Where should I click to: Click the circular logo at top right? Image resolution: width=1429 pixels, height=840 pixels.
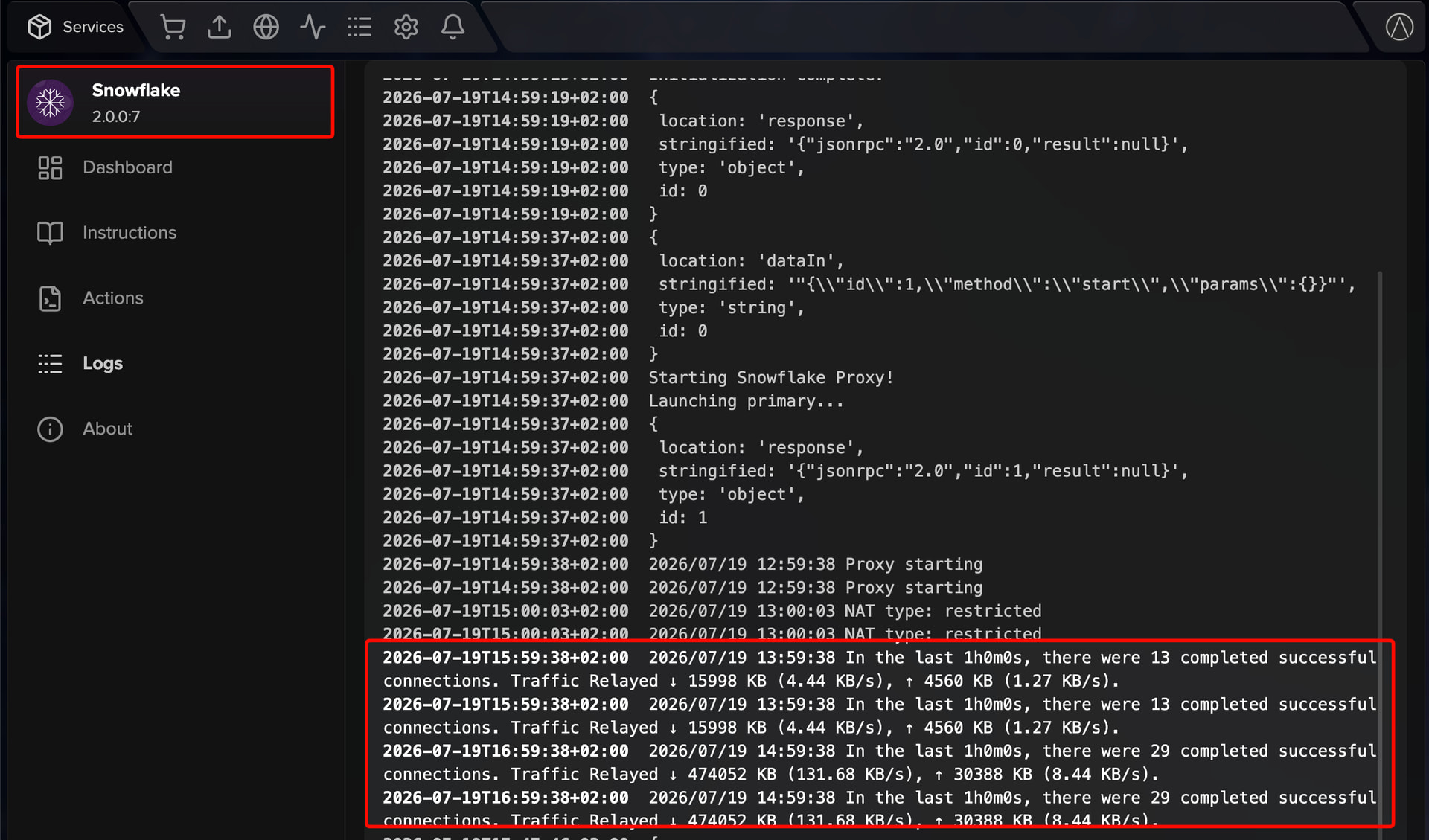click(1399, 27)
